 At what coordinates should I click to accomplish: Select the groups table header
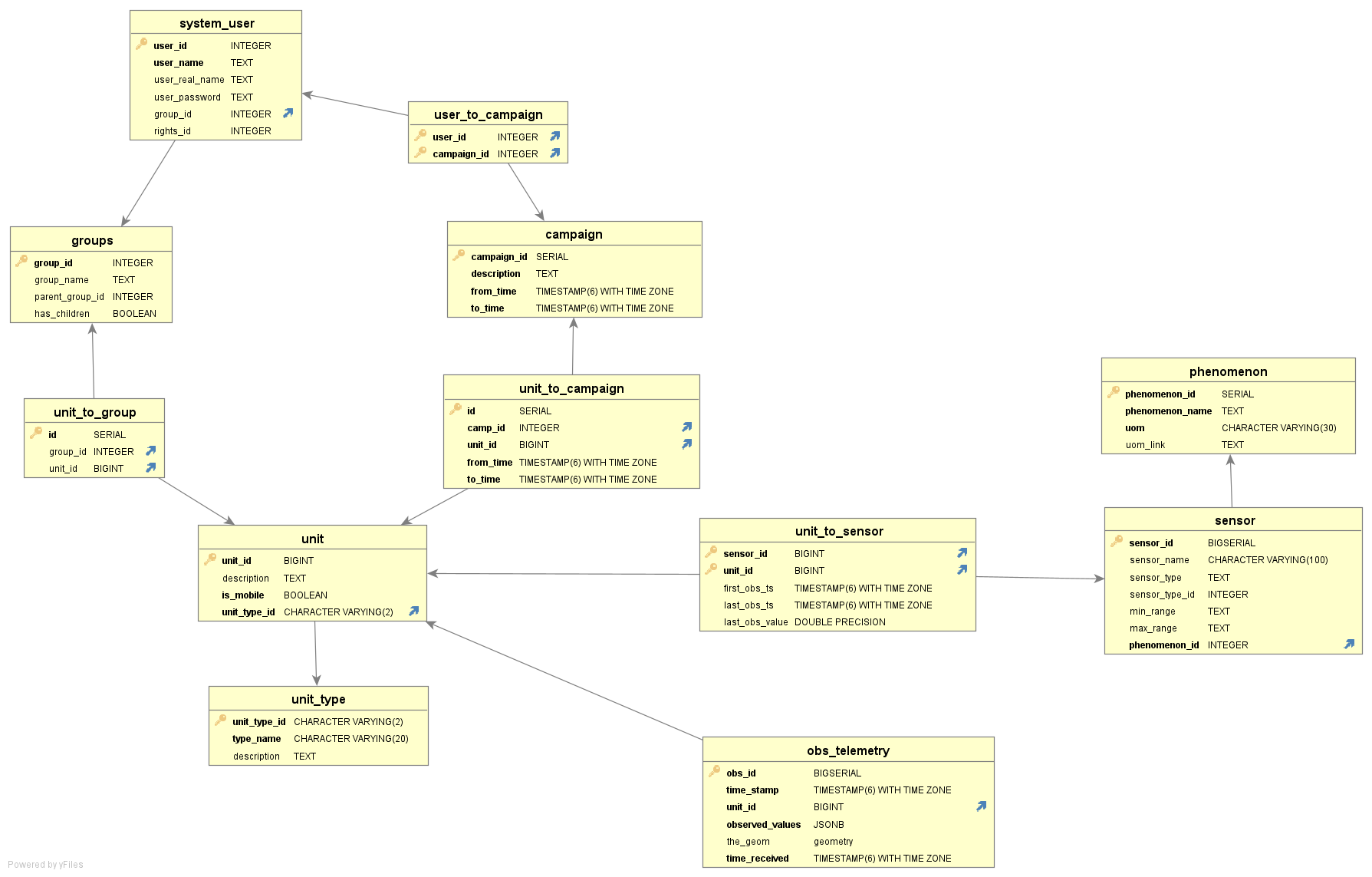tap(92, 240)
